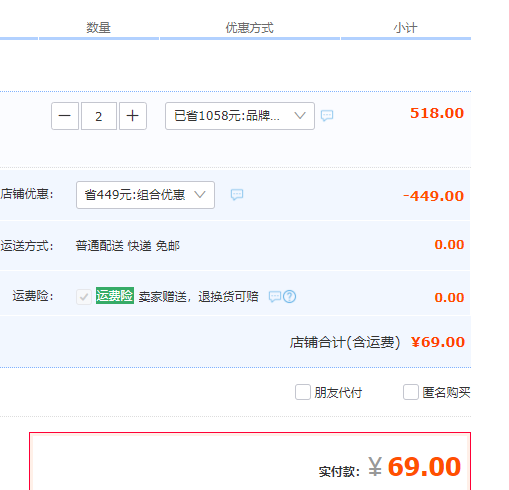The image size is (509, 490).
Task: Click the quantity input field showing 2
Action: (99, 116)
